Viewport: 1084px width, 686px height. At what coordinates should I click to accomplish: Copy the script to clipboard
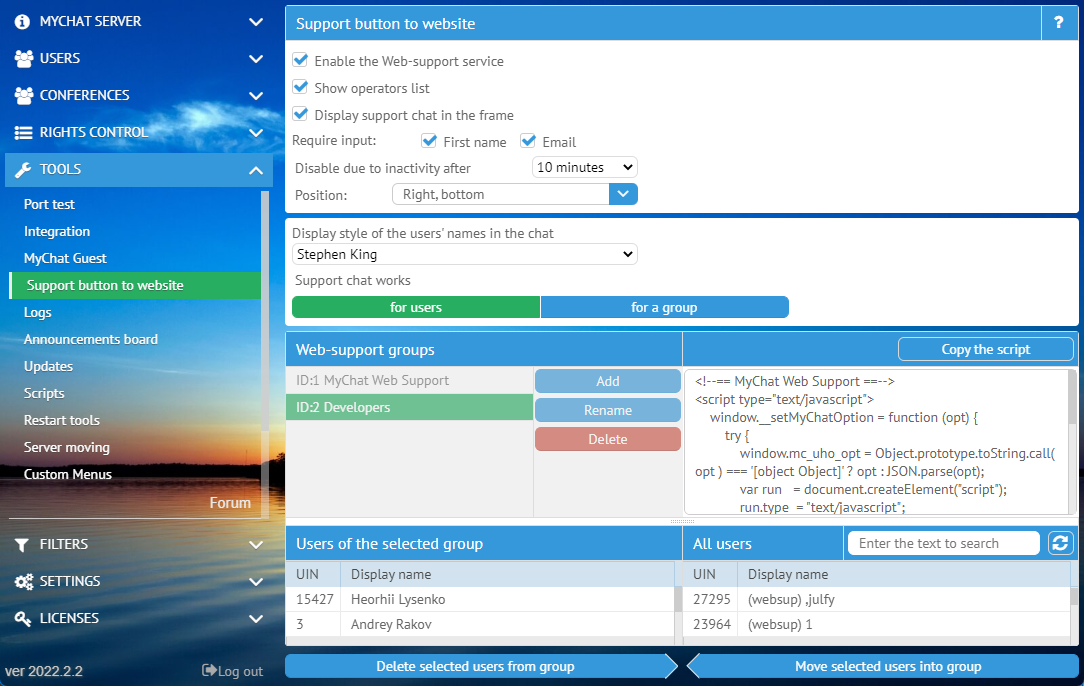coord(986,349)
